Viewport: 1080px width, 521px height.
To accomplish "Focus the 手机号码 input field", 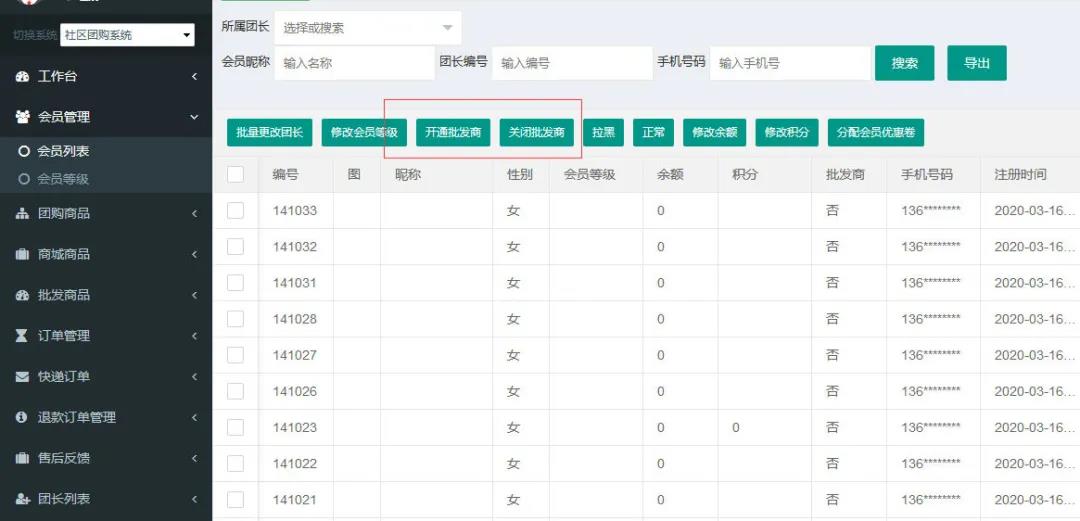I will click(789, 63).
